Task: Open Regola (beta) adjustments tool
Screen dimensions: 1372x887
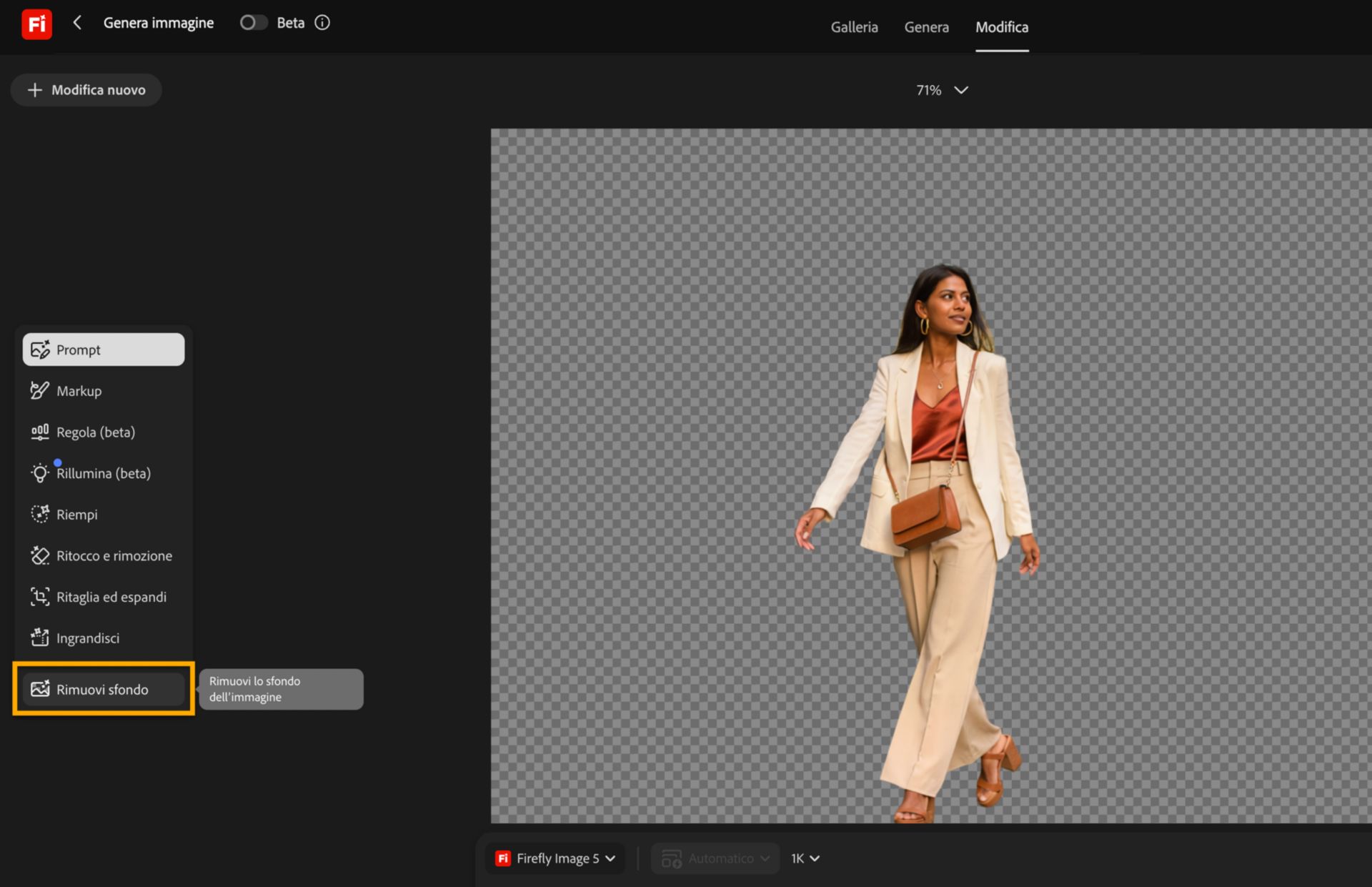Action: [x=104, y=432]
